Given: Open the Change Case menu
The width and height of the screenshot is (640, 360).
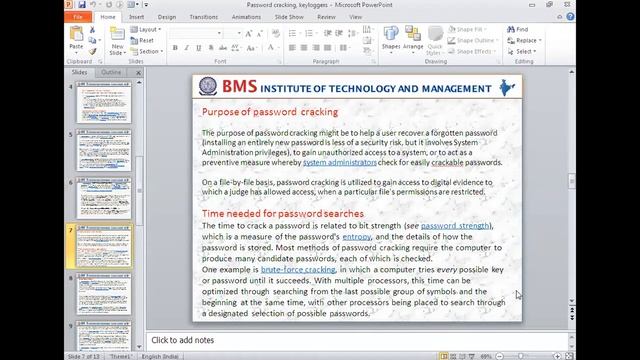Looking at the screenshot, I should [251, 48].
